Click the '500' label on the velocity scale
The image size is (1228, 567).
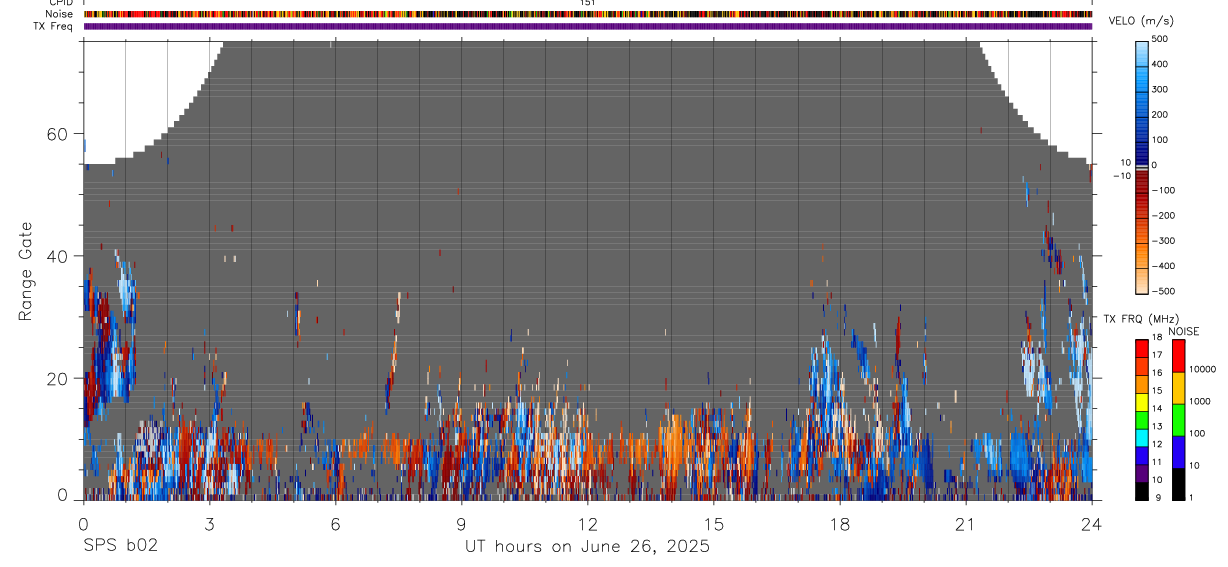pos(1160,39)
